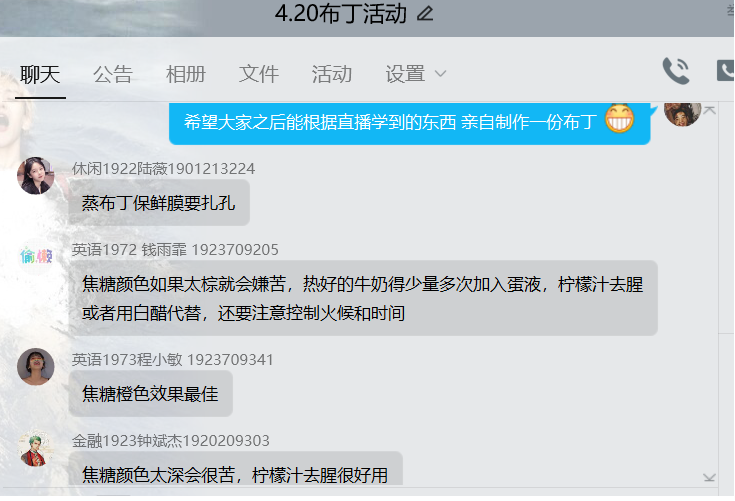Start a voice call with phone icon
The height and width of the screenshot is (501, 735).
675,71
